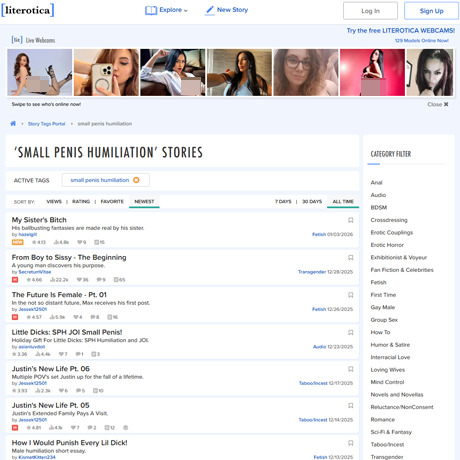Image resolution: width=460 pixels, height=460 pixels.
Task: Open 'Justin's New Life Pt. 05' story
Action: coord(51,405)
